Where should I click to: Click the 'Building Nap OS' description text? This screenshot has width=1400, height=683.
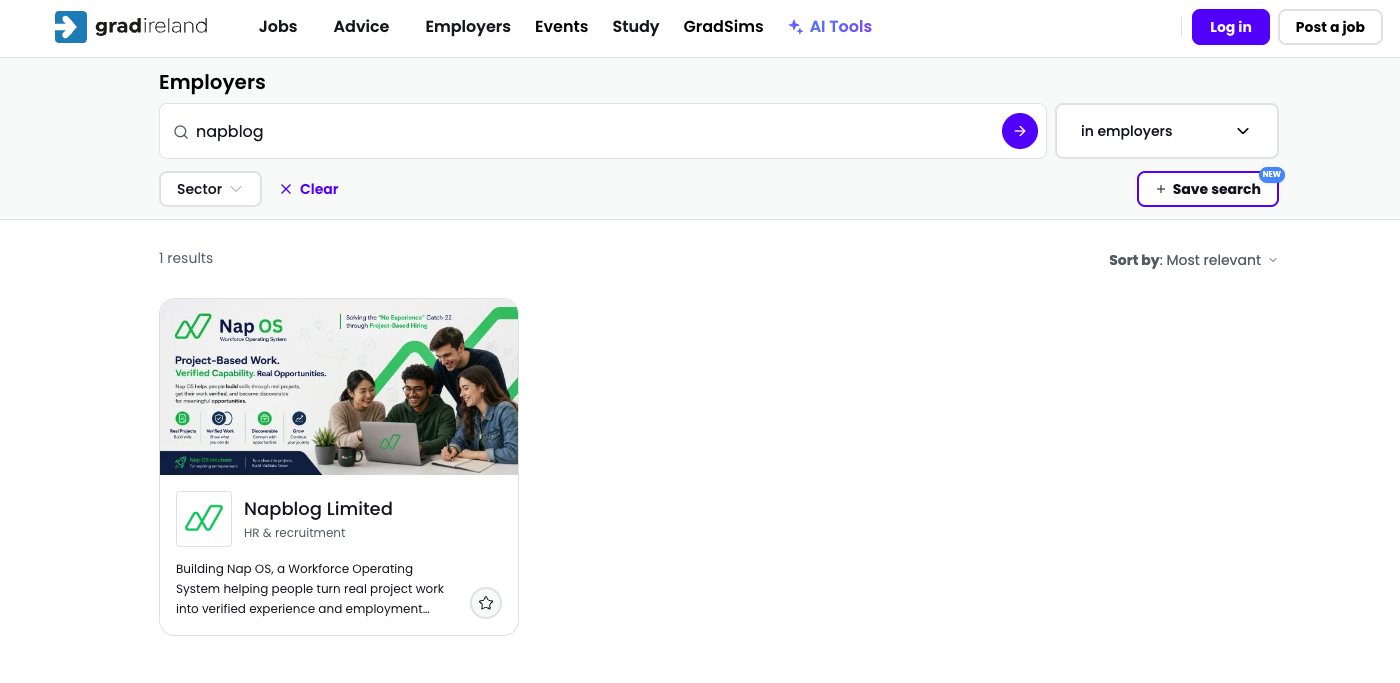[310, 589]
